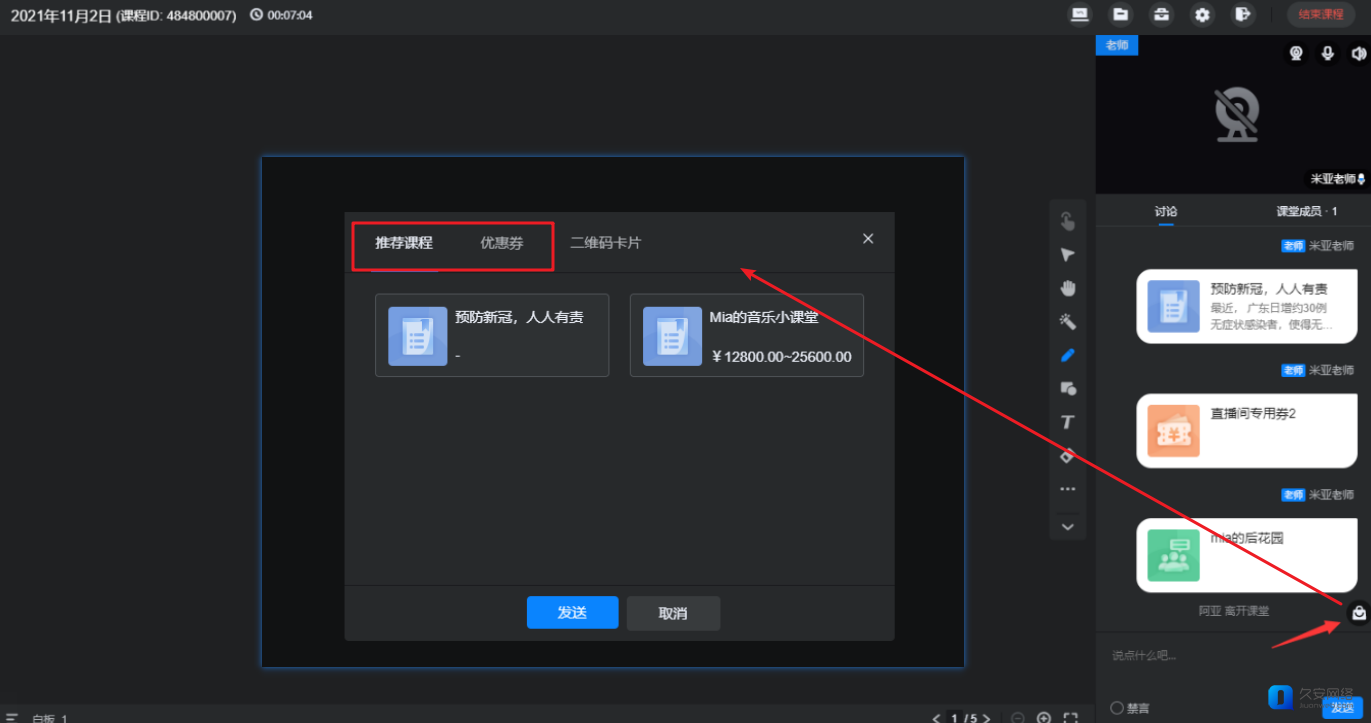Click the 米亚老师 name label on video
This screenshot has height=723, width=1371.
coord(1333,179)
